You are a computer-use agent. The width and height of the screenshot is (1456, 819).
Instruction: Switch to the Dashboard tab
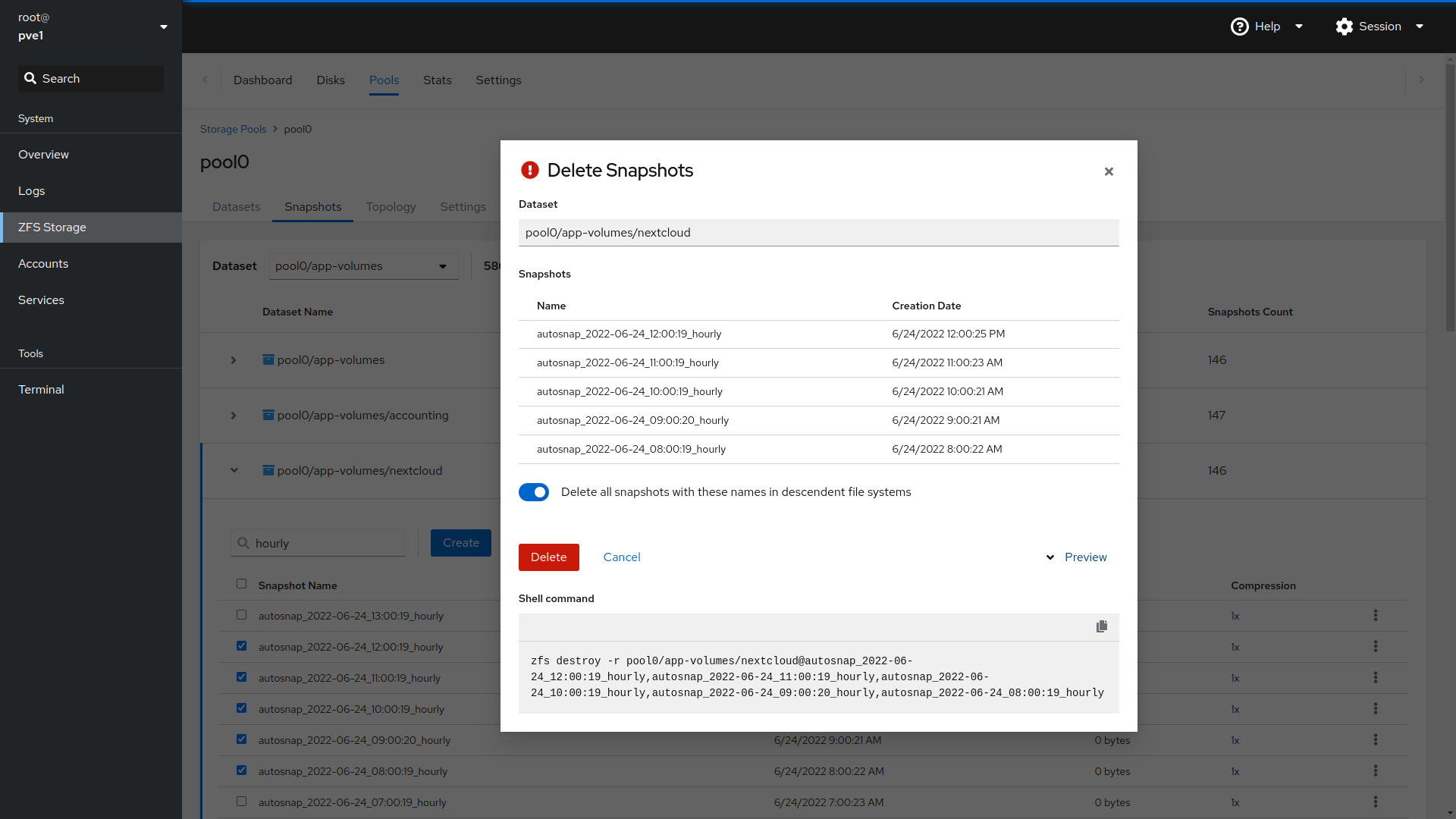[262, 80]
